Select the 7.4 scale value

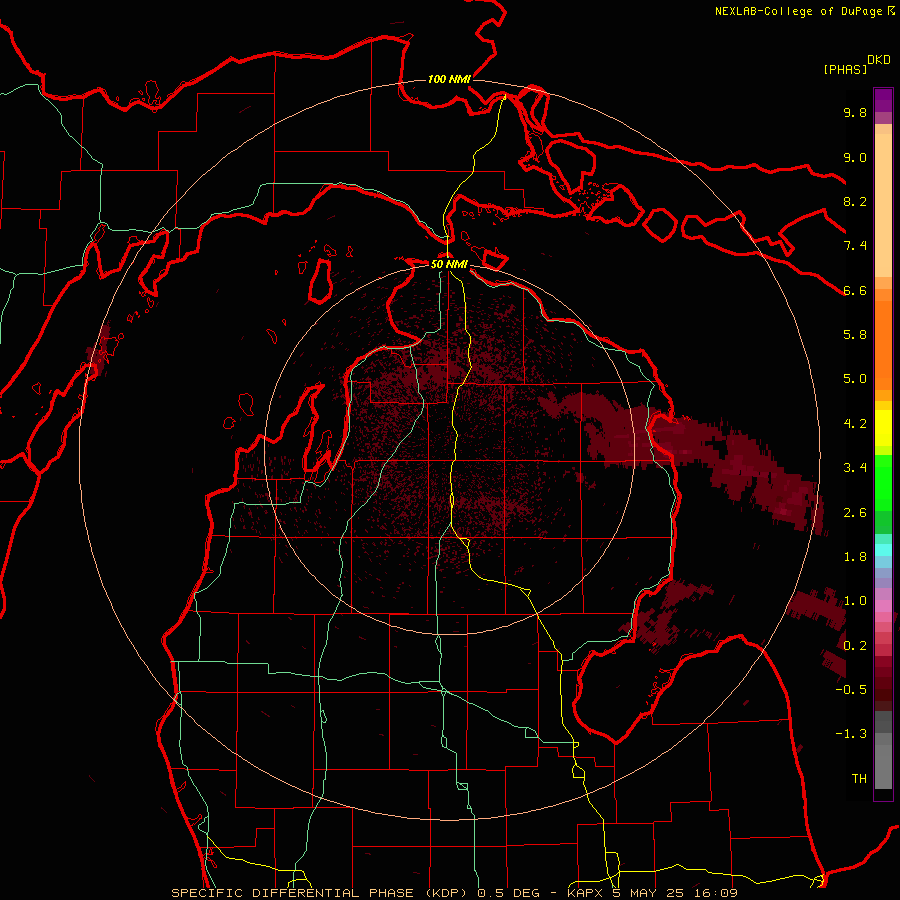pyautogui.click(x=855, y=246)
